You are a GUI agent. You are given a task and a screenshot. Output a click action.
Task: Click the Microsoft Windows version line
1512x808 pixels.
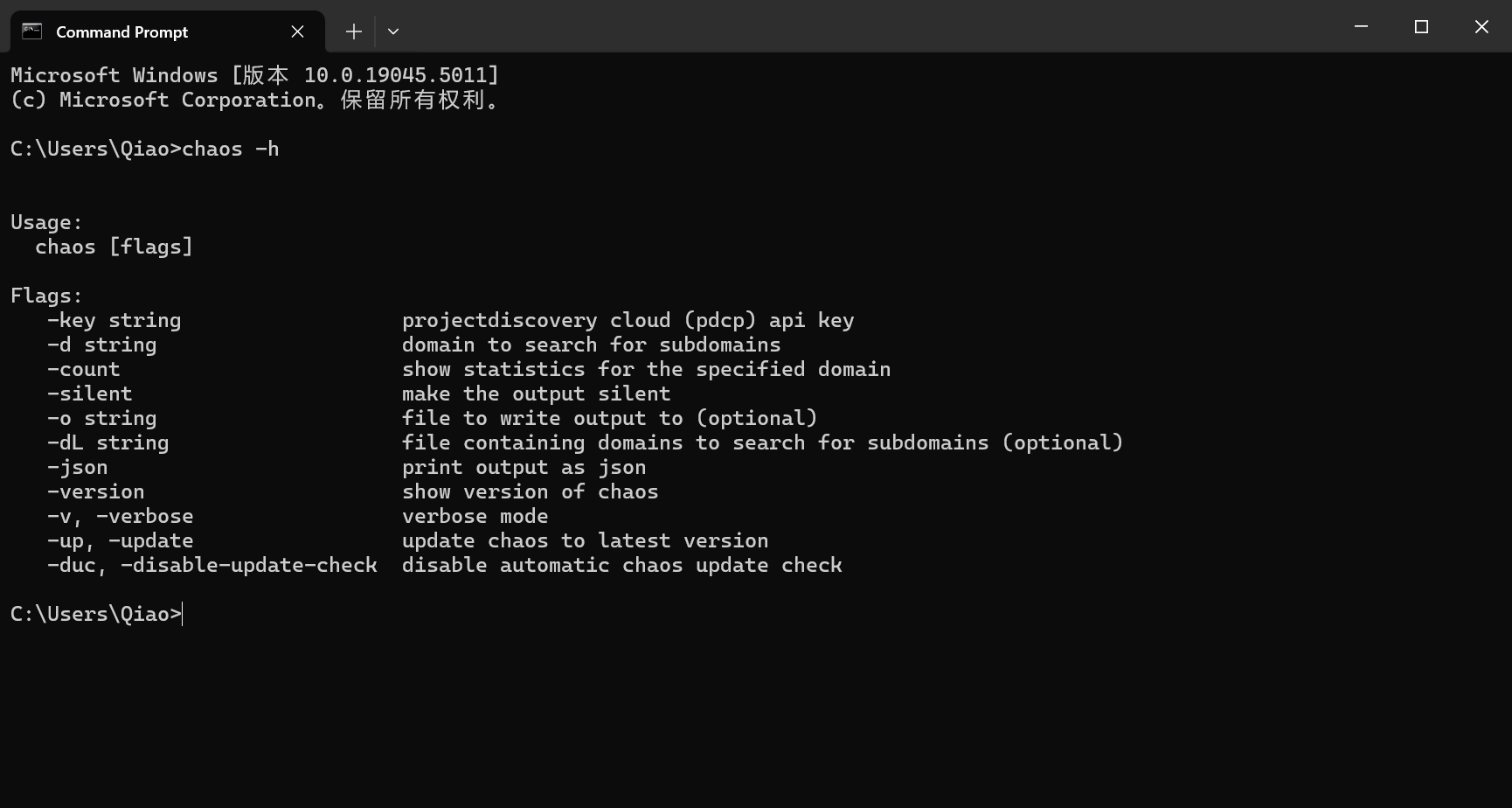coord(253,75)
